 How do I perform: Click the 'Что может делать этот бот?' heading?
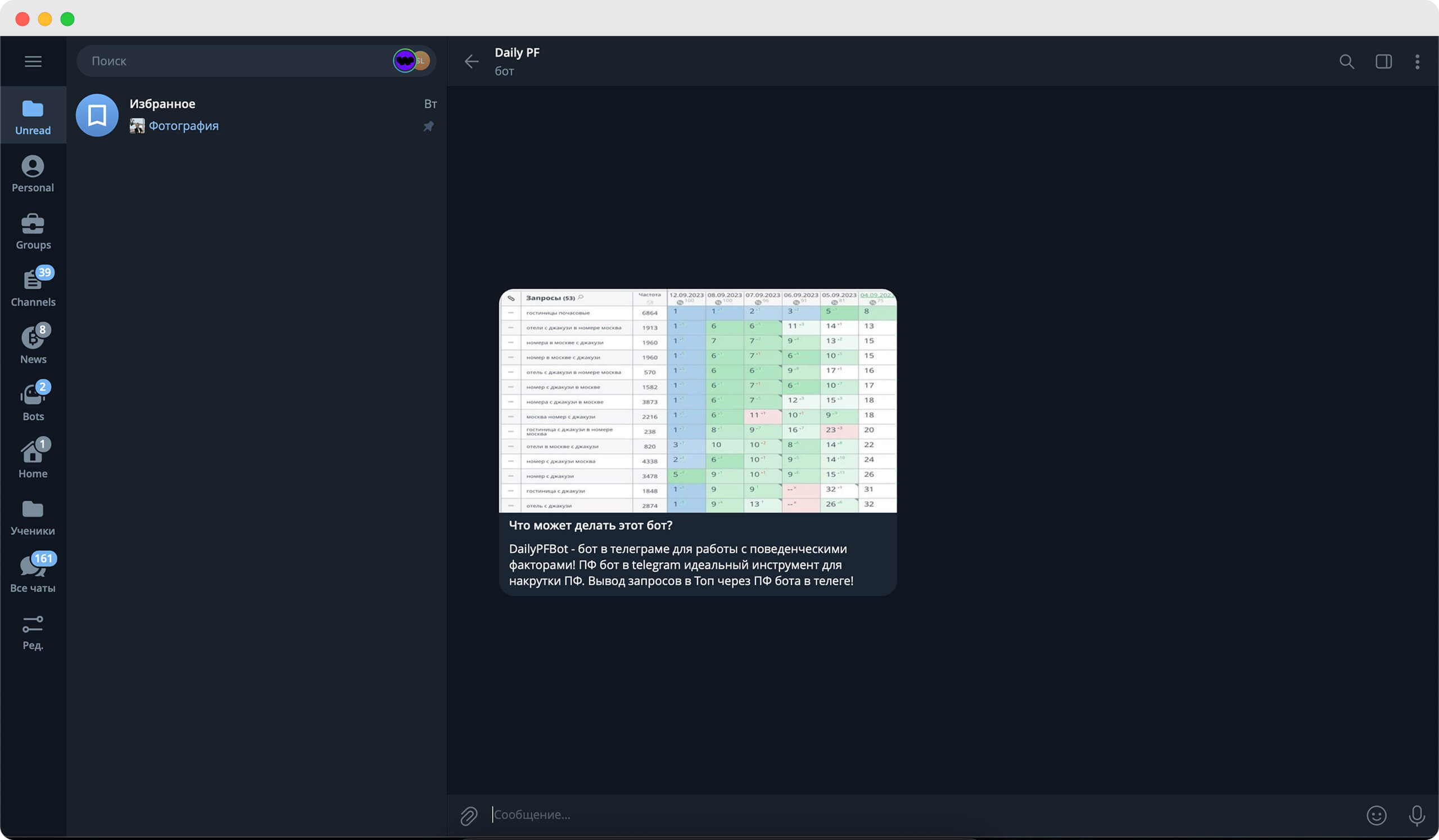(x=590, y=525)
